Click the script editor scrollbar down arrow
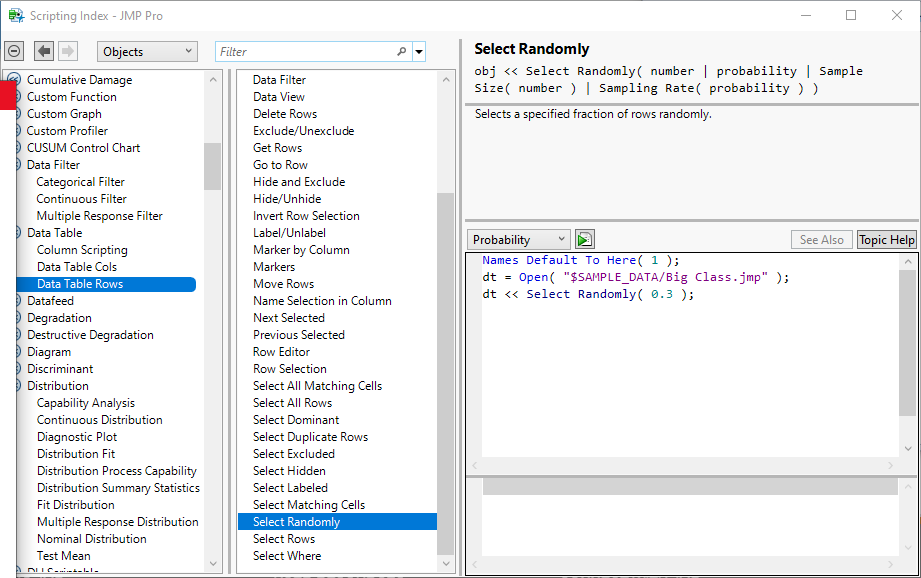Screen dimensions: 921x578 coord(907,449)
